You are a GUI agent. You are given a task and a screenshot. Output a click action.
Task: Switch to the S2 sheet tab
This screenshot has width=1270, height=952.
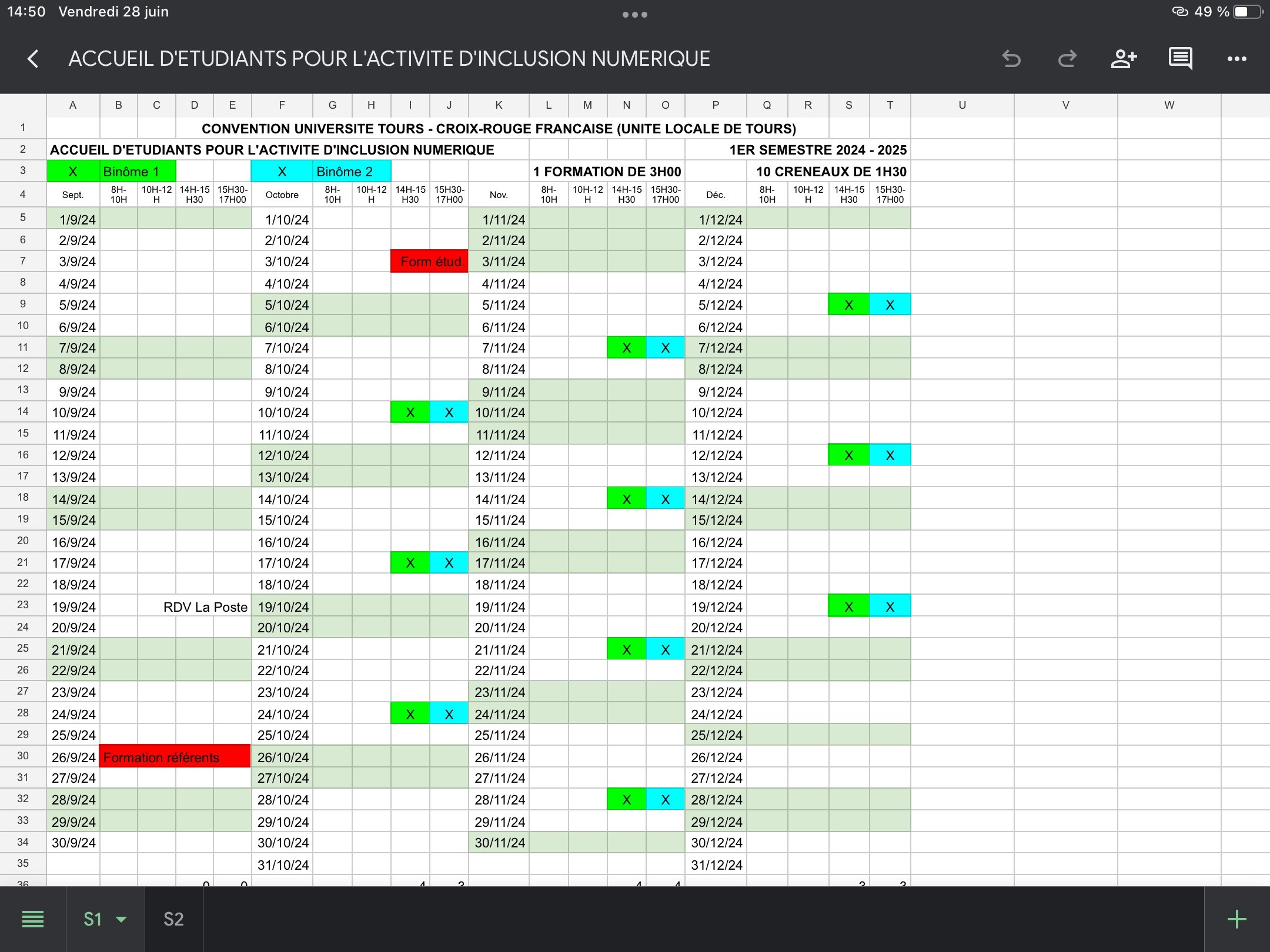tap(173, 919)
